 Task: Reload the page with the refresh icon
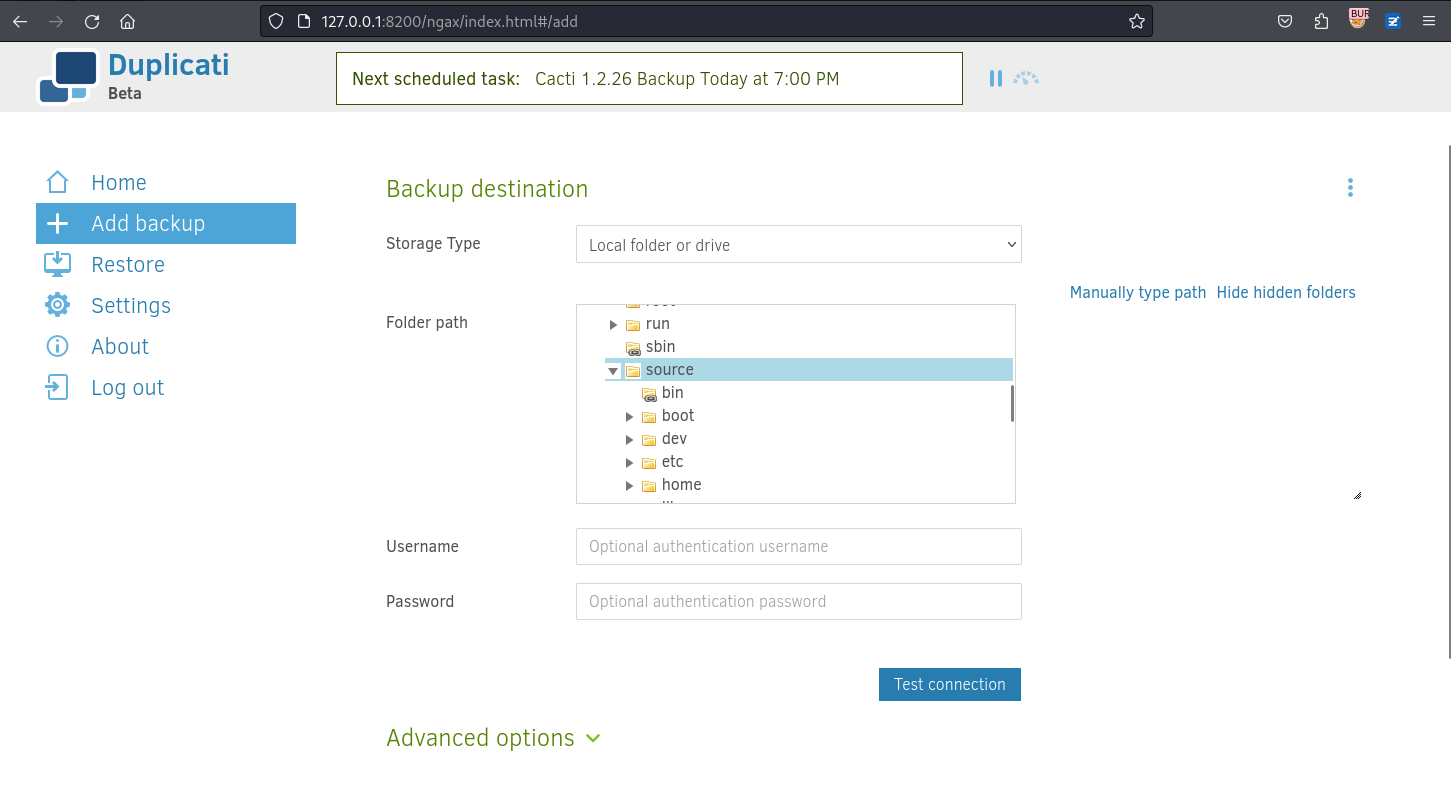pyautogui.click(x=92, y=21)
